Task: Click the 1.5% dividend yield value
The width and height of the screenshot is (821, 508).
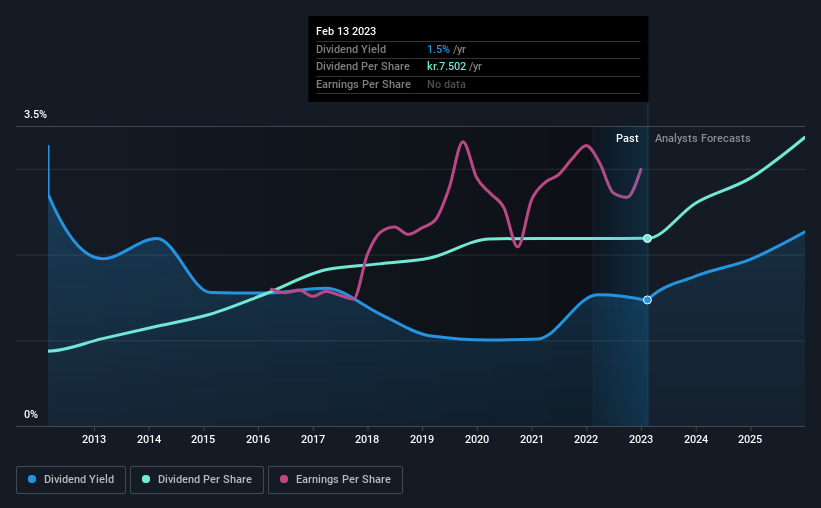Action: coord(438,49)
